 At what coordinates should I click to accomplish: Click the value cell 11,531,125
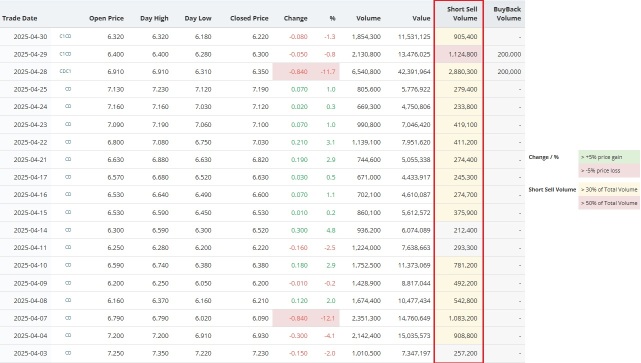click(414, 36)
